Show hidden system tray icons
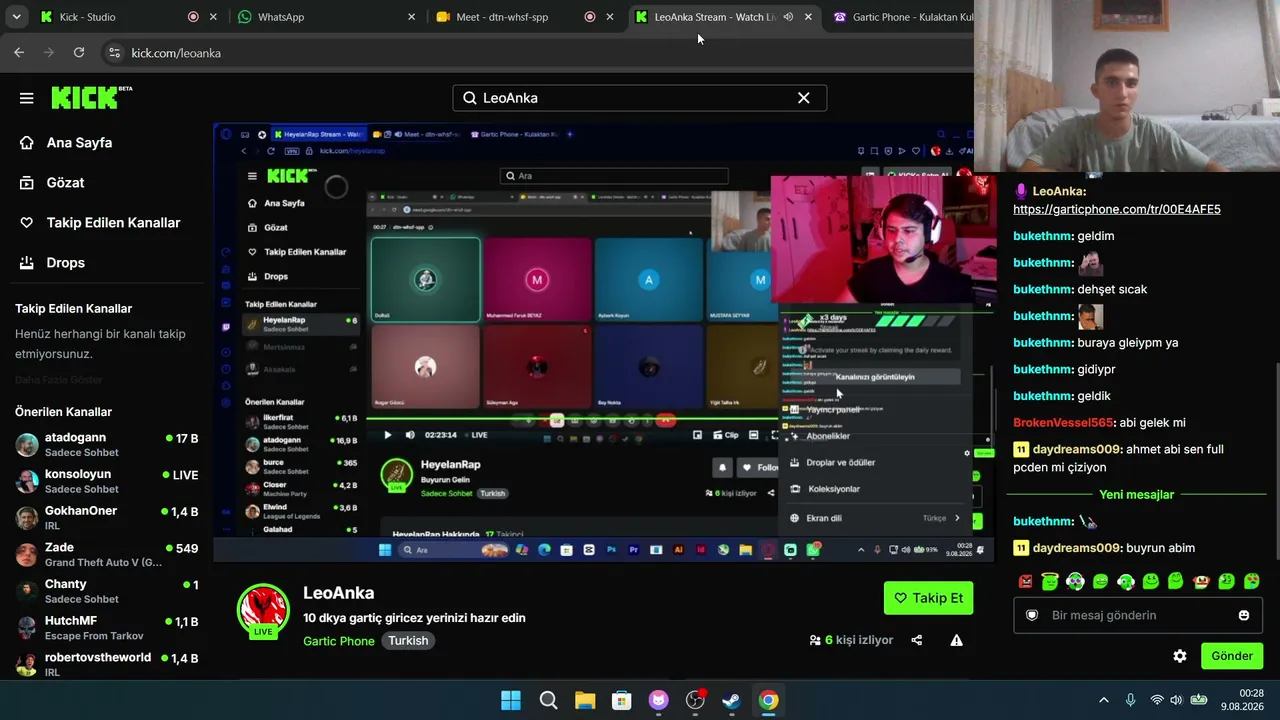 click(1104, 700)
